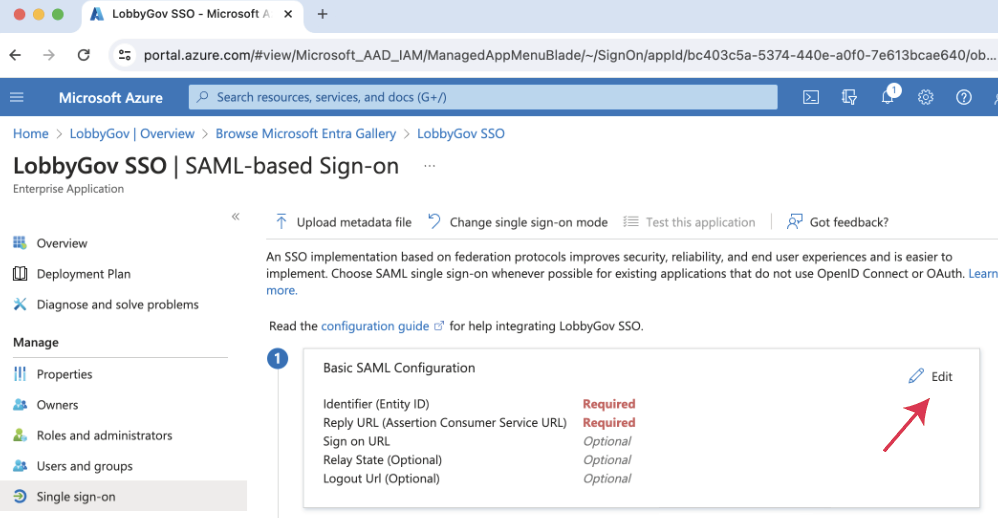
Task: Click Microsoft Azure portal title
Action: [111, 97]
